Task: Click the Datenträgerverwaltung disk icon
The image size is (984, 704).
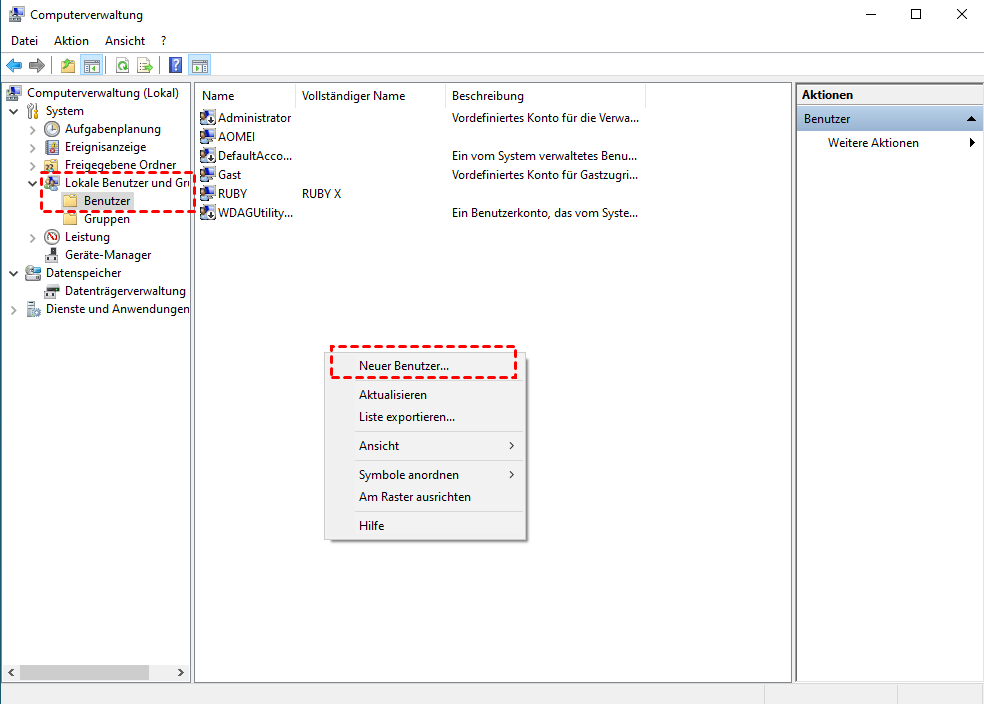Action: (x=52, y=291)
